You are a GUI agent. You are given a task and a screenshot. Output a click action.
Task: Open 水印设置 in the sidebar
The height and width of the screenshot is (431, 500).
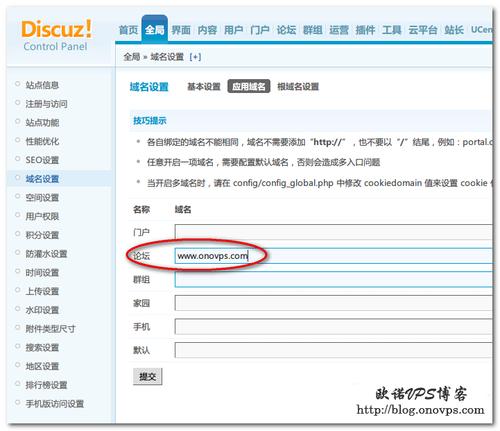[42, 310]
